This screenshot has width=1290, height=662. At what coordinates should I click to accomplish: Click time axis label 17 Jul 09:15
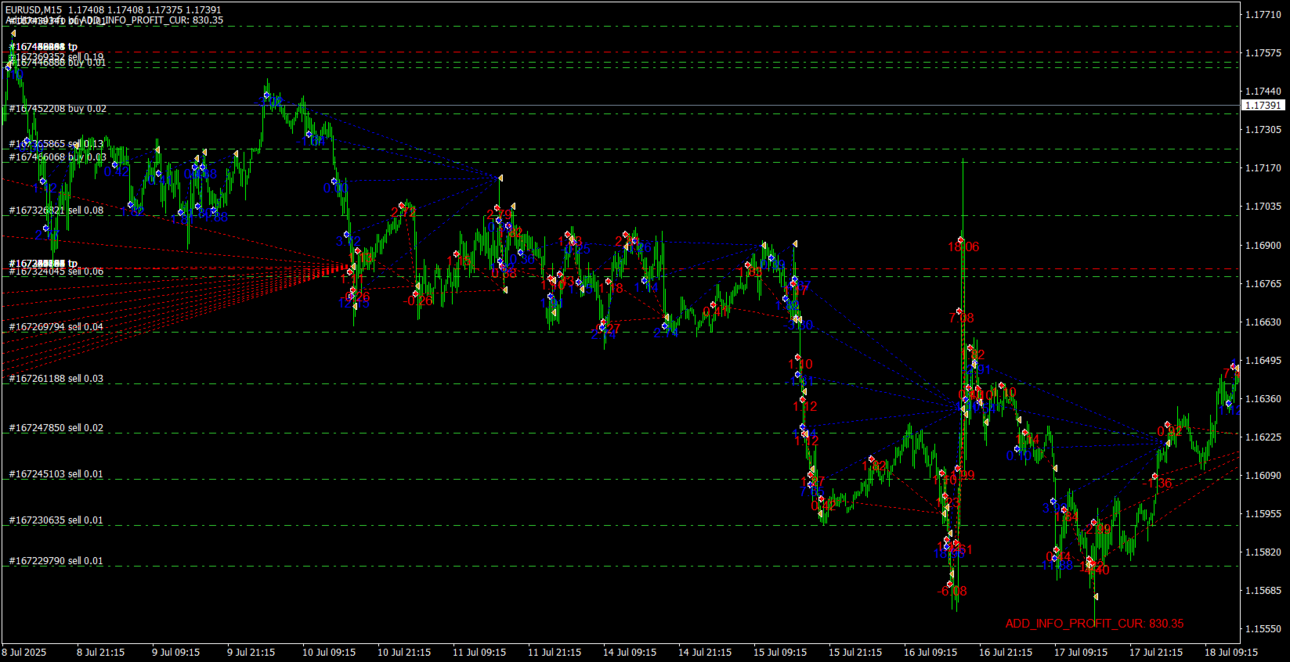(x=1081, y=652)
